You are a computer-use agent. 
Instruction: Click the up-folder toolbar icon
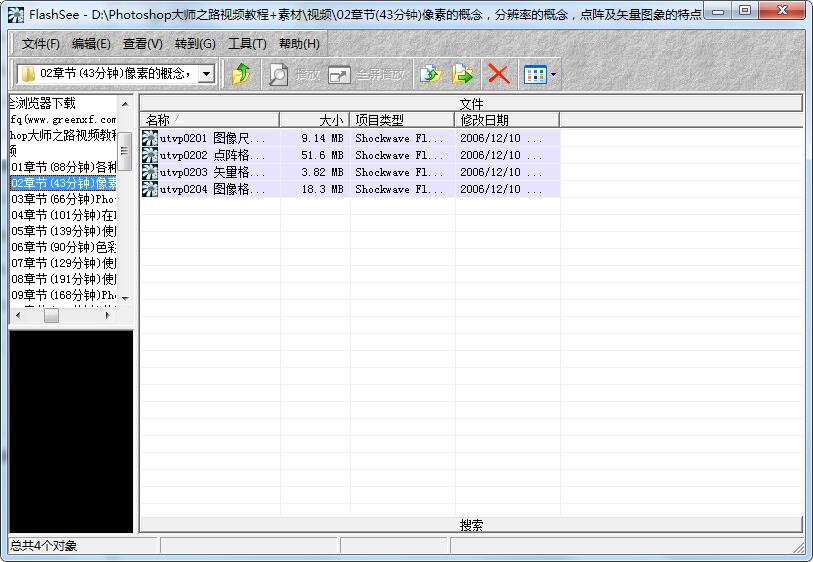241,74
